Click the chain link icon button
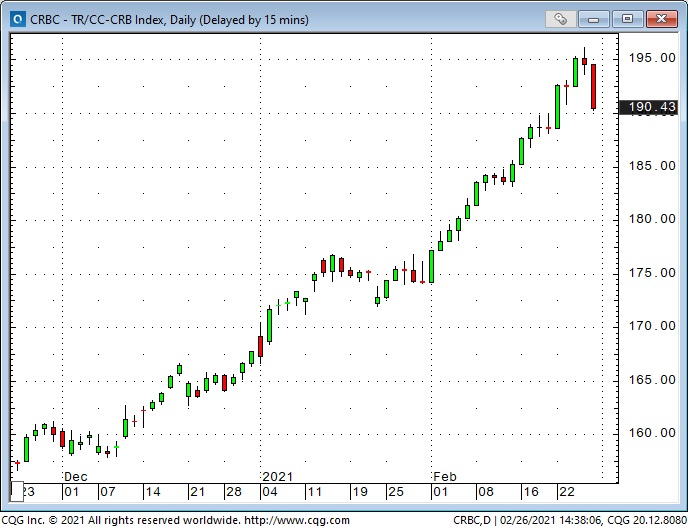 [560, 19]
